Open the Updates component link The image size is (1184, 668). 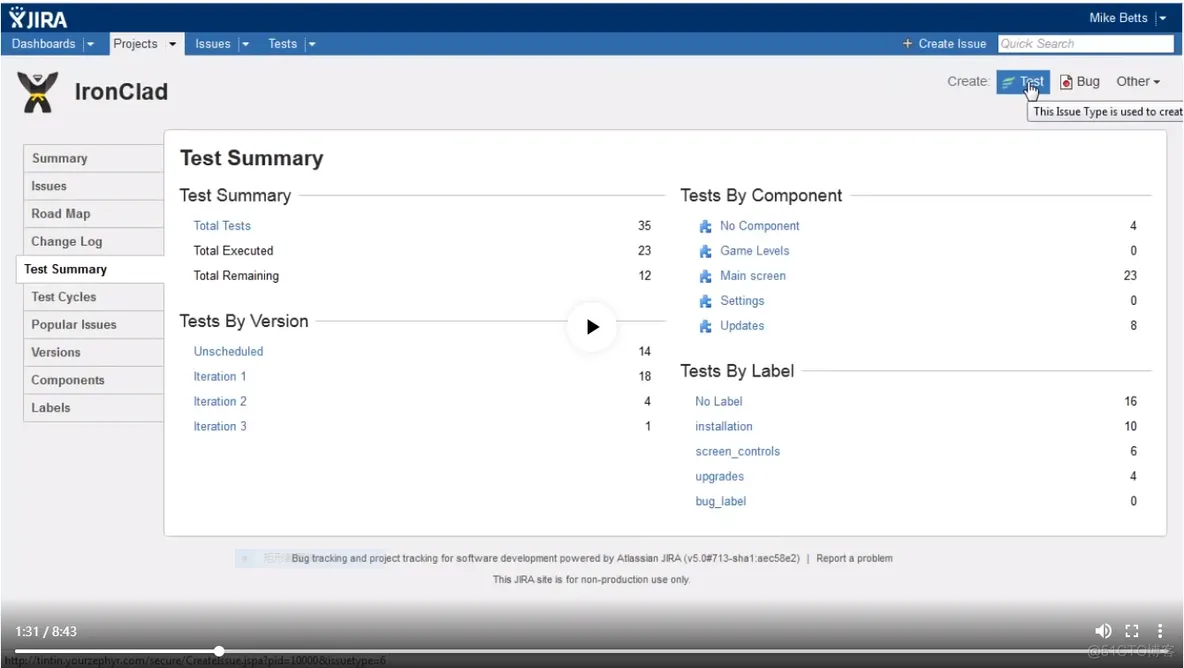742,325
